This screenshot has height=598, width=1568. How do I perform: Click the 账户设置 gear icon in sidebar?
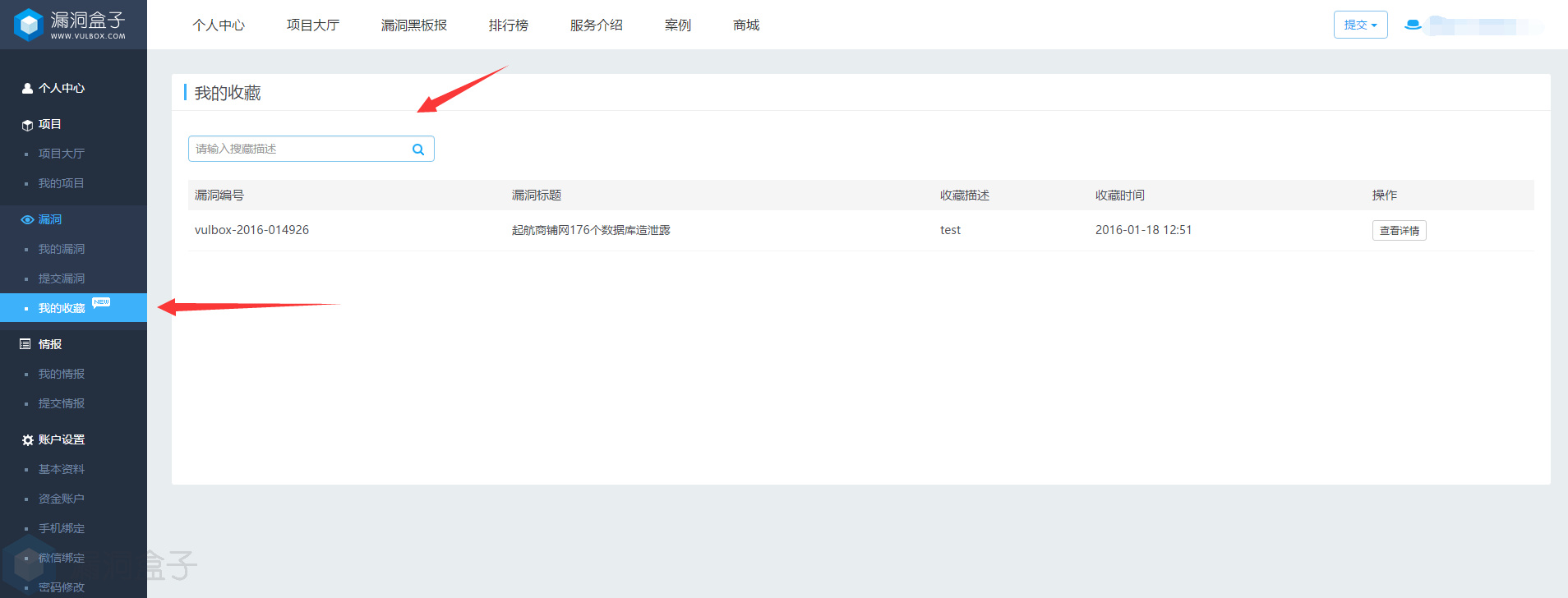pyautogui.click(x=27, y=440)
